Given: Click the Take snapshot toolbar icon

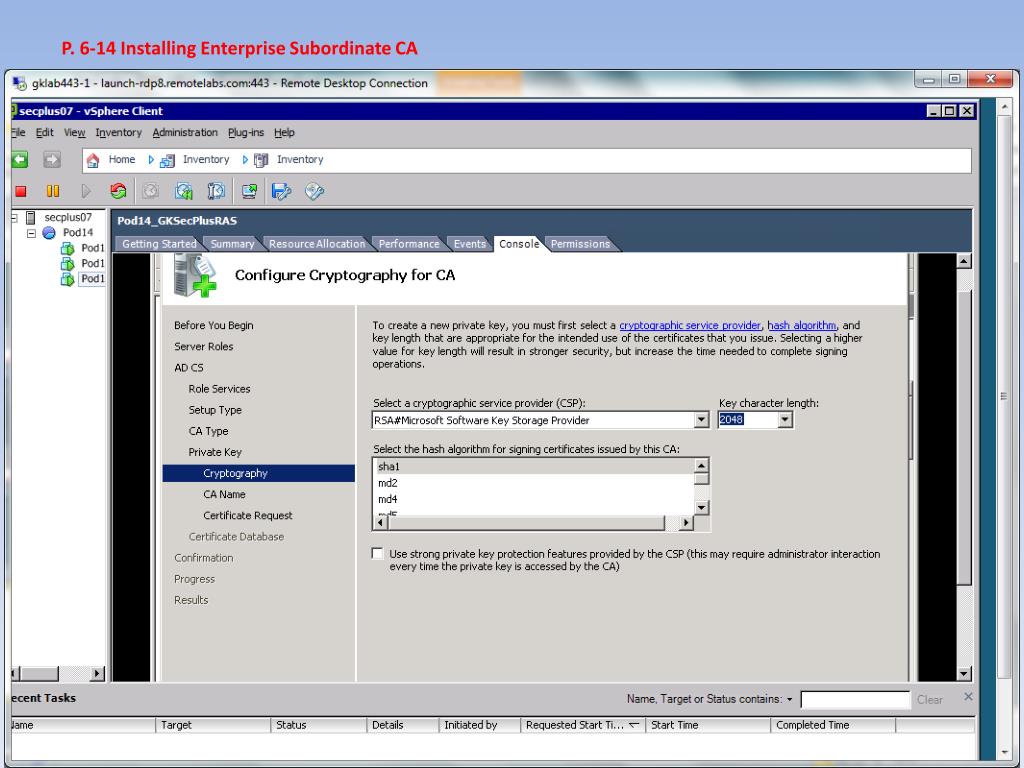Looking at the screenshot, I should 184,191.
